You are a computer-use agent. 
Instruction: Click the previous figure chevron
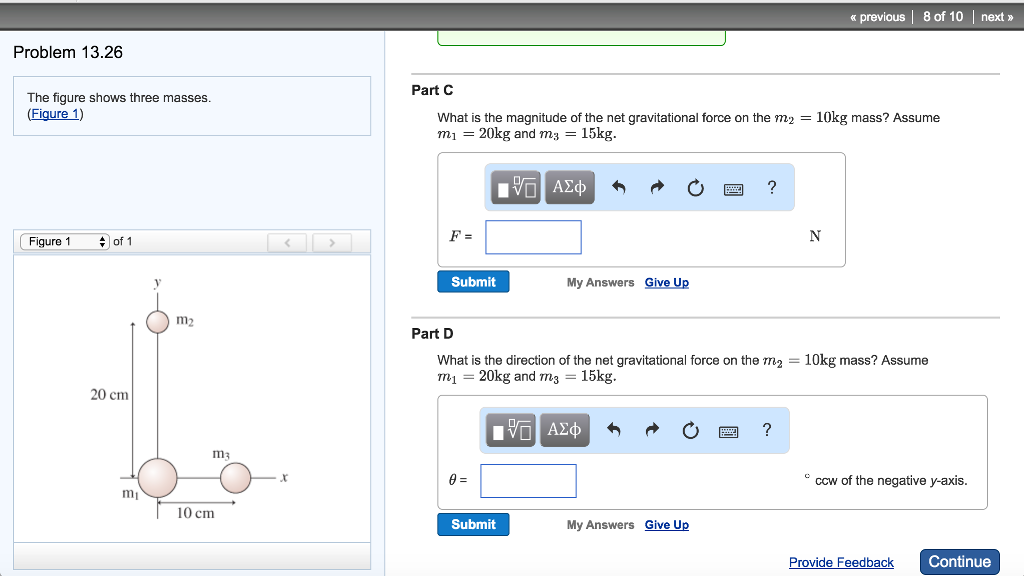click(287, 240)
